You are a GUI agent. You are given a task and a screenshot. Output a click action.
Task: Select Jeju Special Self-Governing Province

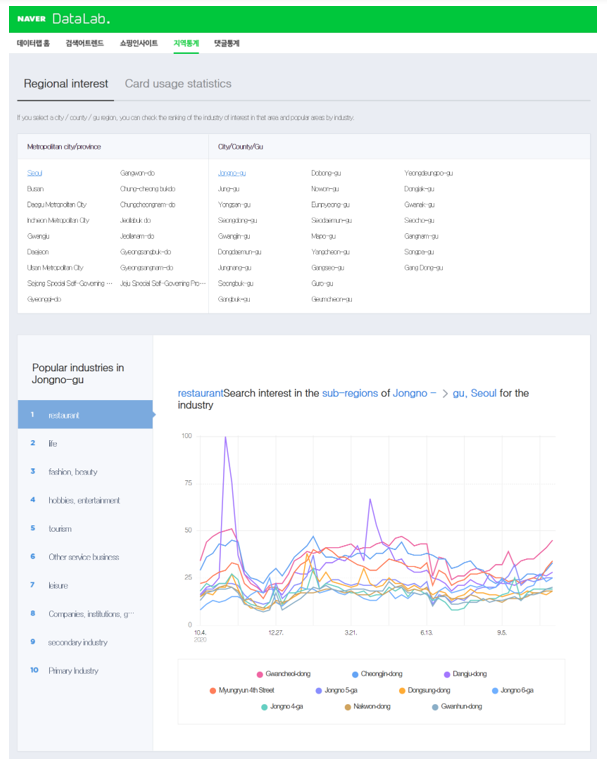click(x=163, y=283)
